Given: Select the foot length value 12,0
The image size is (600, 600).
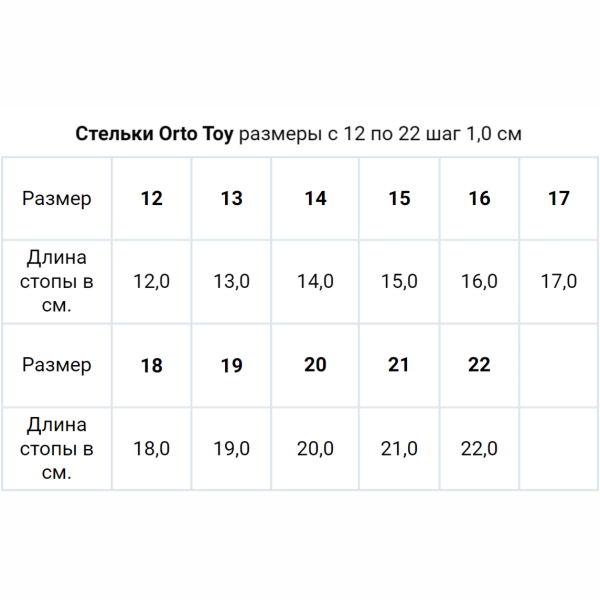Looking at the screenshot, I should click(x=152, y=281).
